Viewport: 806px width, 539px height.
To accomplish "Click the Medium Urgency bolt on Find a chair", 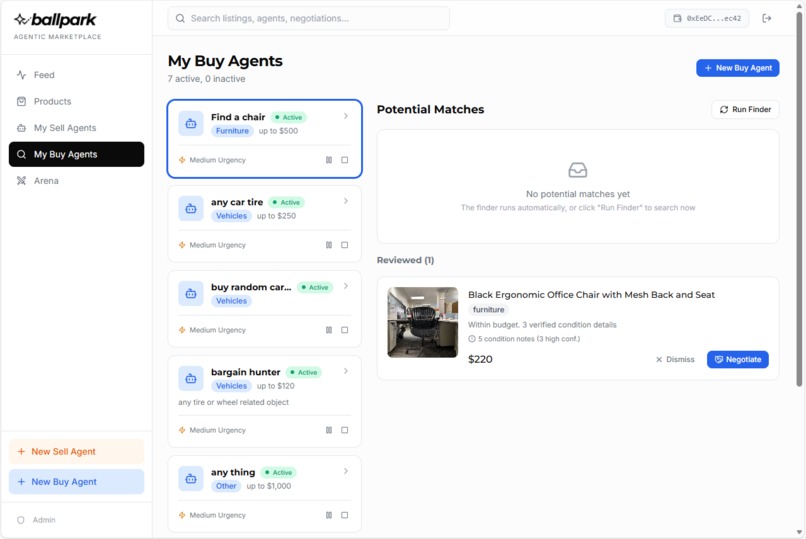I will coord(182,160).
